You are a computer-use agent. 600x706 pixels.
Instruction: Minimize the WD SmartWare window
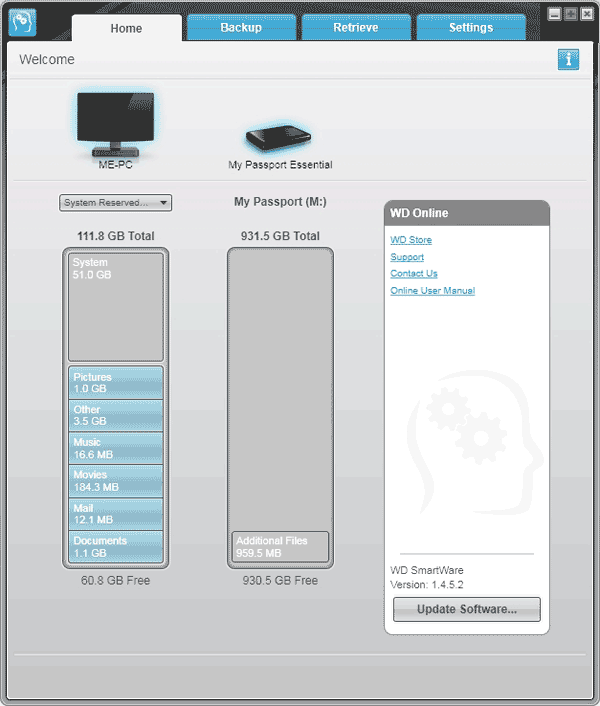555,14
